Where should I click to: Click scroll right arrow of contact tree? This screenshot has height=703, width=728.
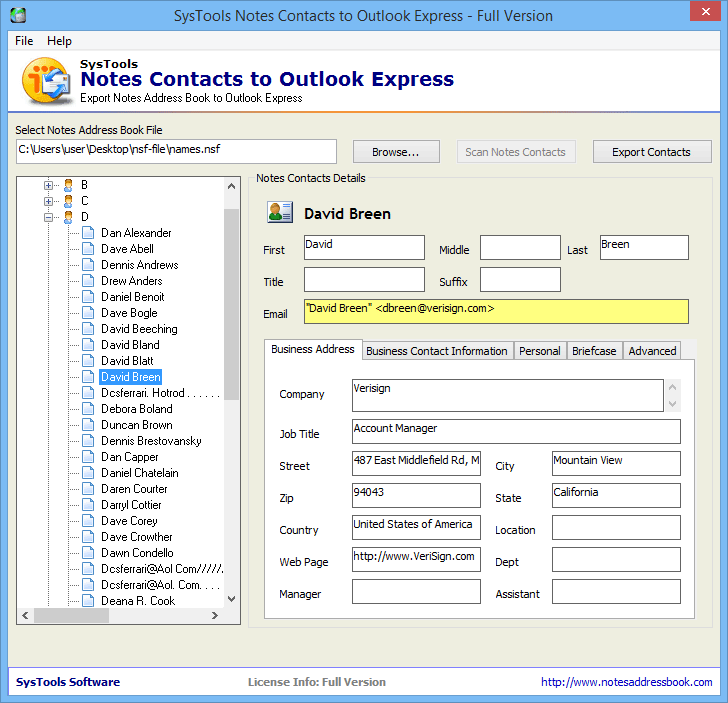[x=214, y=615]
